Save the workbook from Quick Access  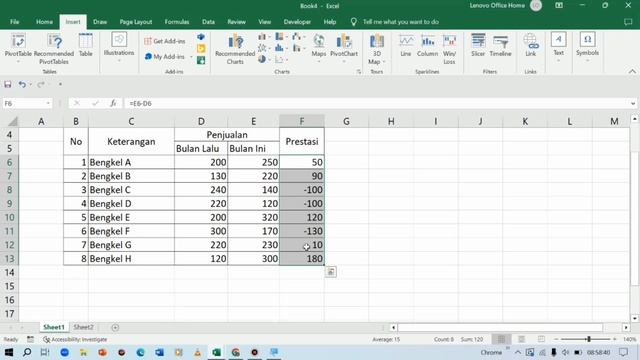[8, 84]
